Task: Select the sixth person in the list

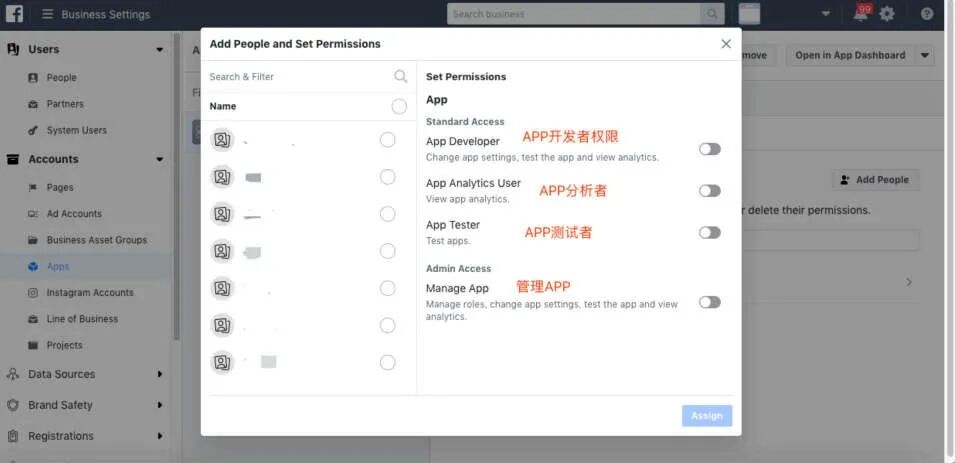Action: tap(387, 325)
